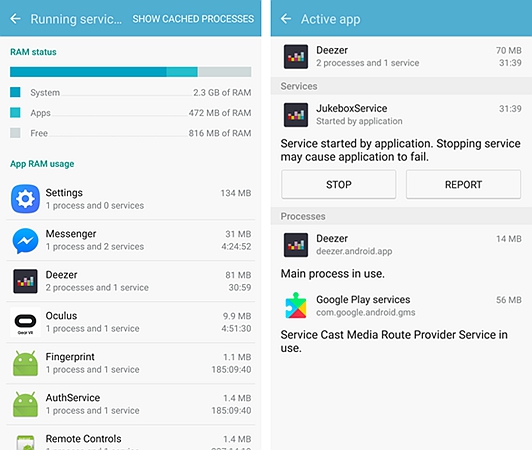Tap '1 process and 2 services' under Messenger
532x450 pixels.
tap(95, 246)
